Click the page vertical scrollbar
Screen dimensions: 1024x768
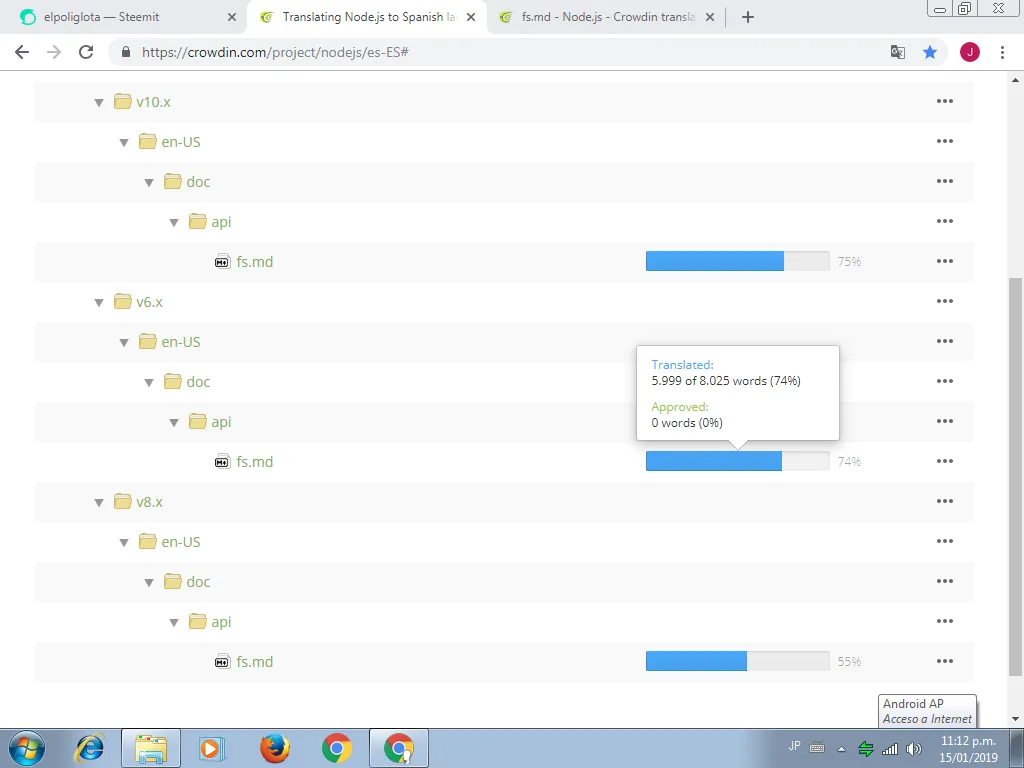point(1015,477)
